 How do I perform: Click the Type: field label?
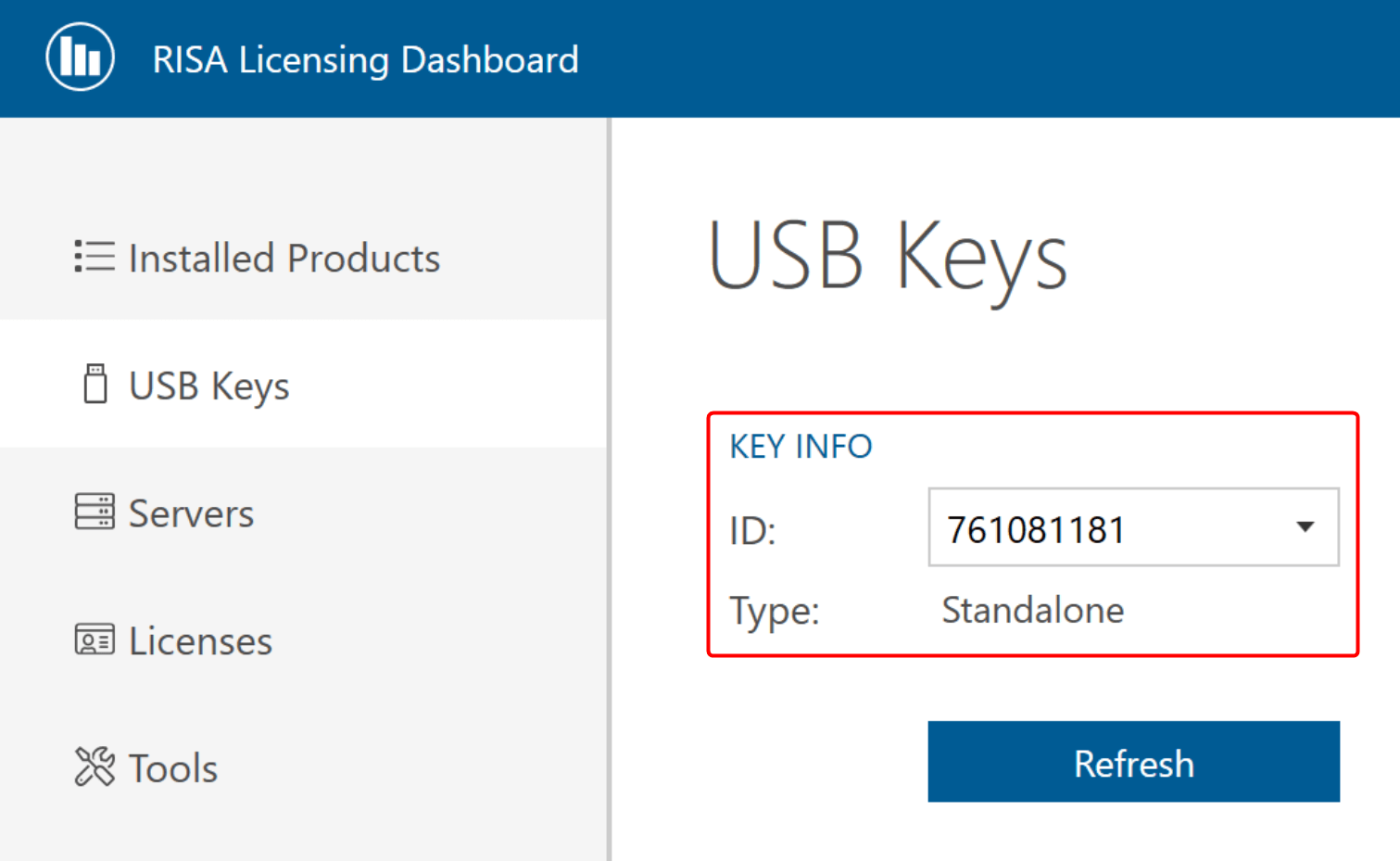[x=775, y=611]
